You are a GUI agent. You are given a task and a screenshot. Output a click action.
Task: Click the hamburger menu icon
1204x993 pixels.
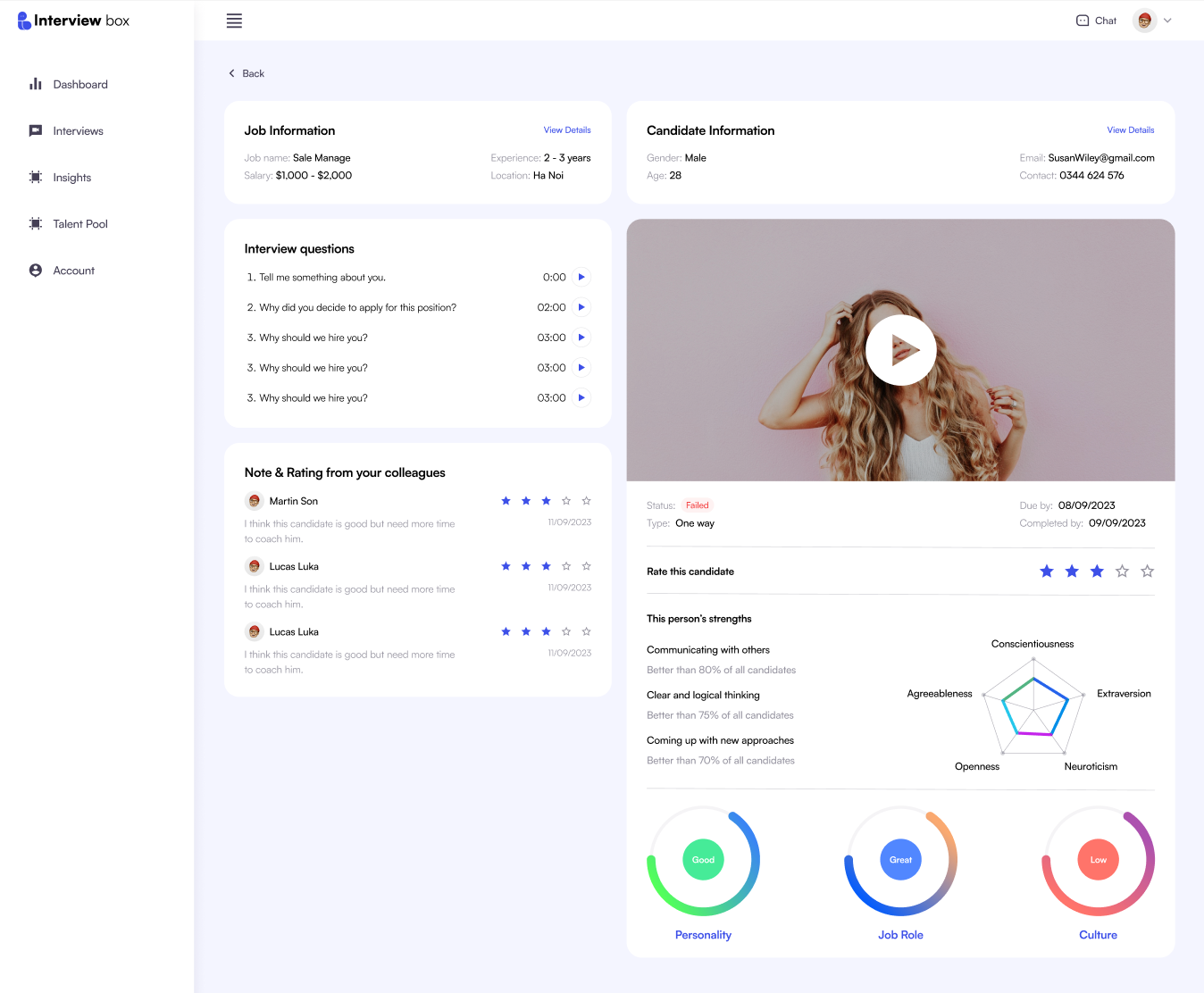[x=234, y=21]
